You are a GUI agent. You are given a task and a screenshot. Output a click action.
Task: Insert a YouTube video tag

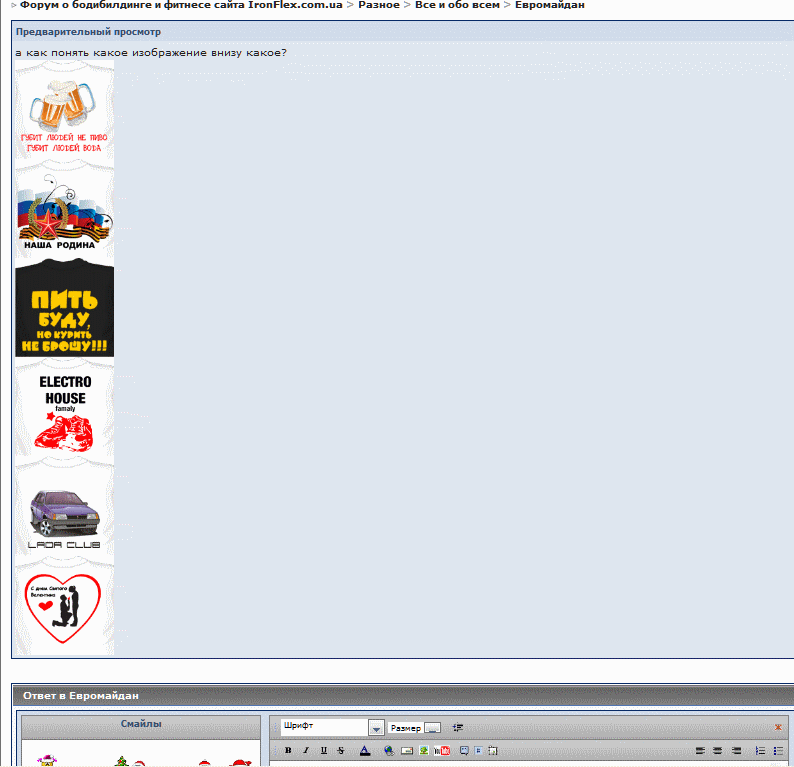442,750
